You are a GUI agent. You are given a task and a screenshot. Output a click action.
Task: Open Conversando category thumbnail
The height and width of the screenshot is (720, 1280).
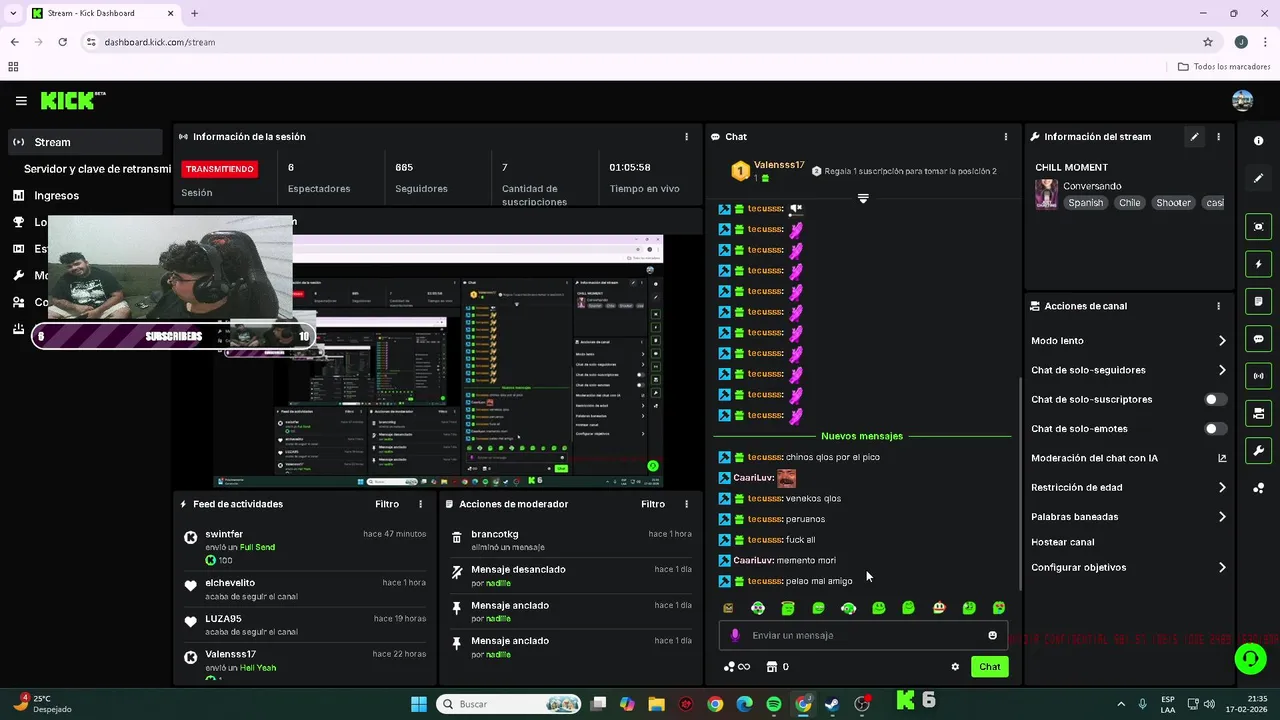click(1046, 194)
